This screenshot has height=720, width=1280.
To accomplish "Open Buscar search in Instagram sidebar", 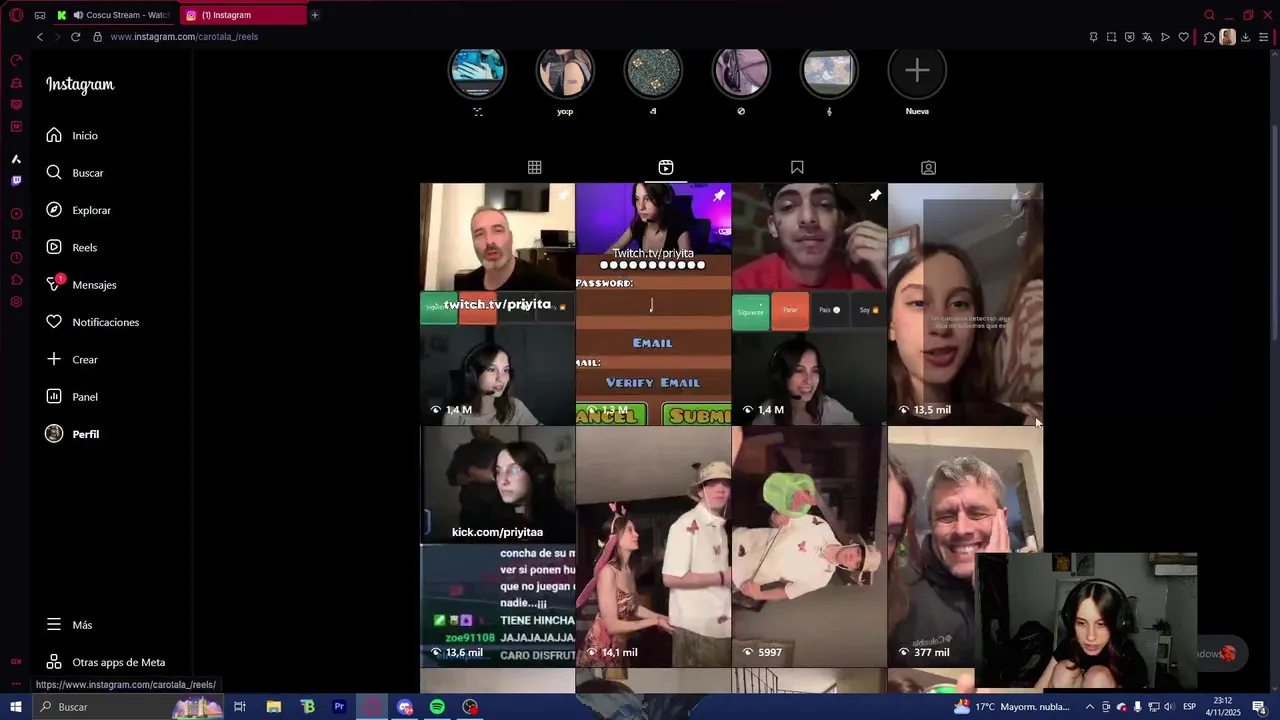I will (75, 173).
